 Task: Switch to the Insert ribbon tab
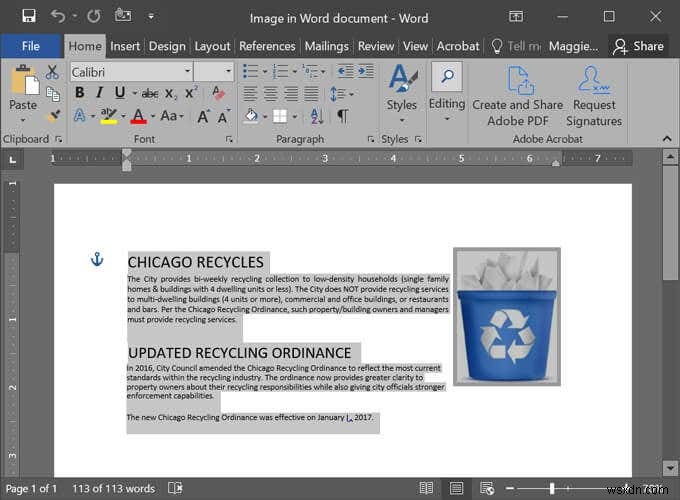coord(125,46)
